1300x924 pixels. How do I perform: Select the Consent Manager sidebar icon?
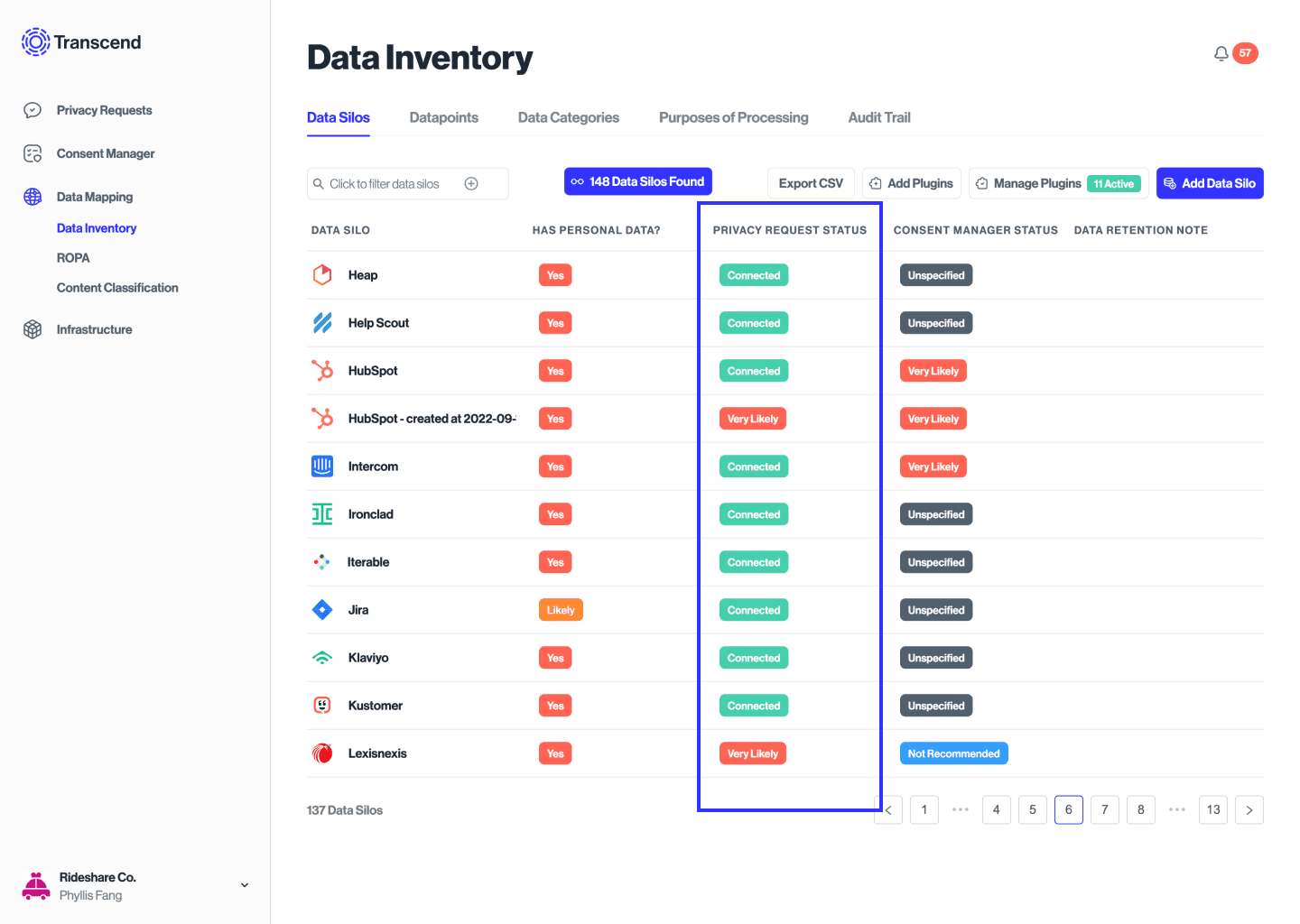tap(32, 152)
